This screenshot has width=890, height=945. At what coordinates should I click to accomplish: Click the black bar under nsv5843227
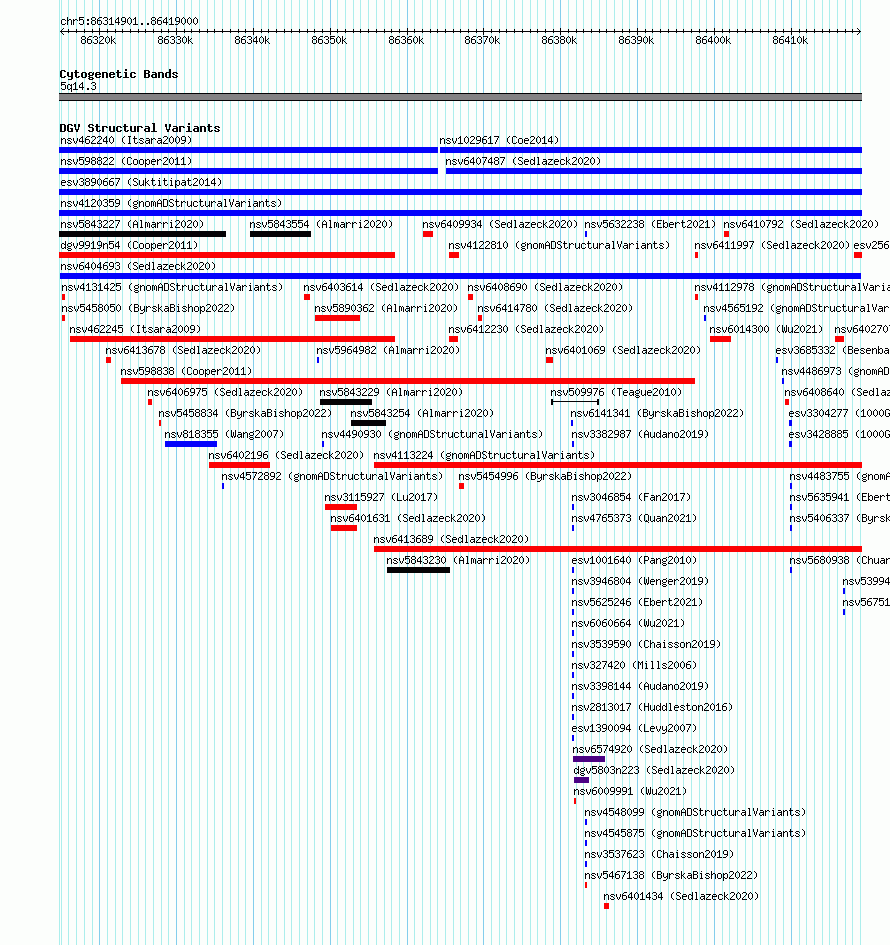(142, 234)
